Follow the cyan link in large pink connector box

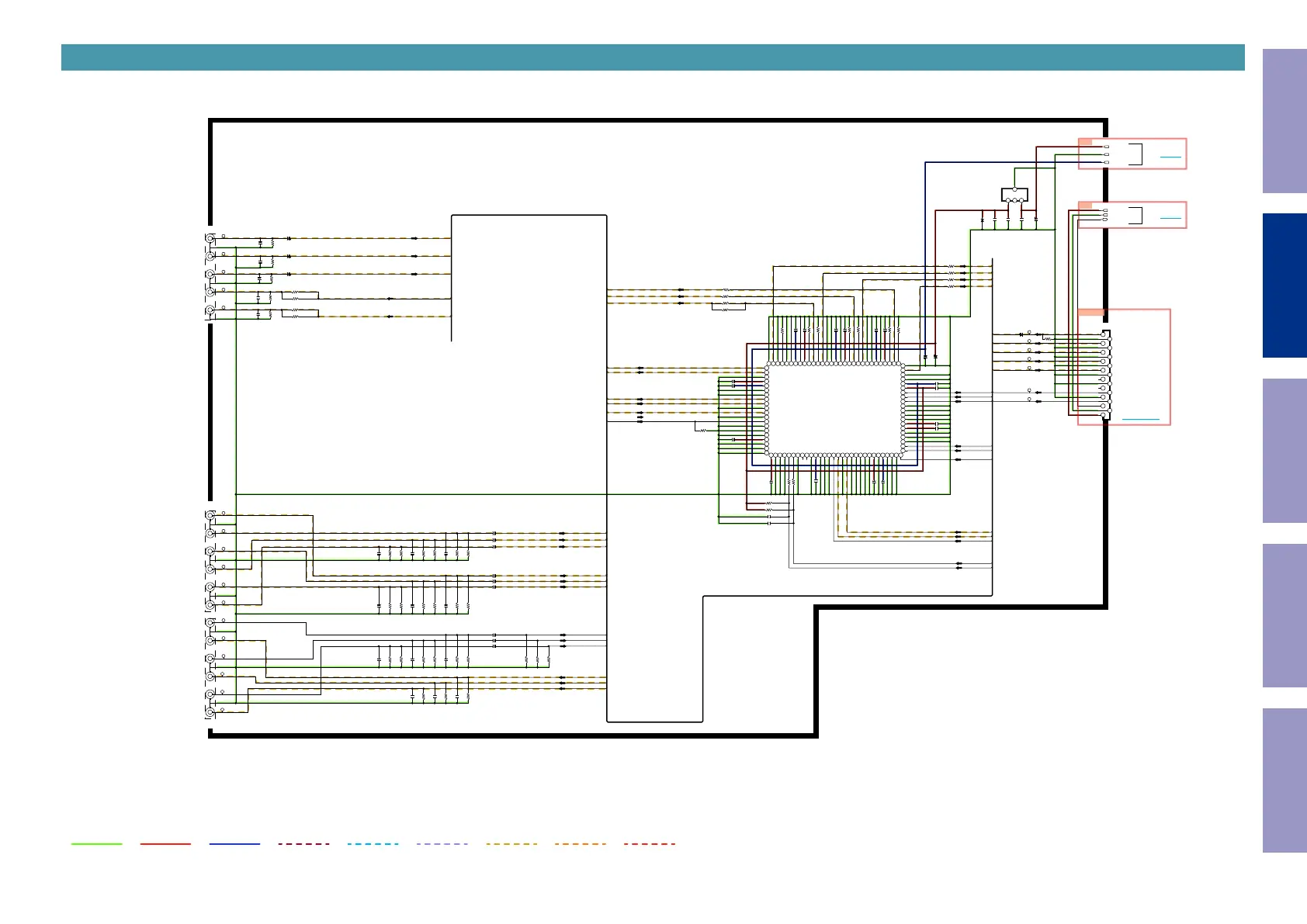tap(1141, 420)
